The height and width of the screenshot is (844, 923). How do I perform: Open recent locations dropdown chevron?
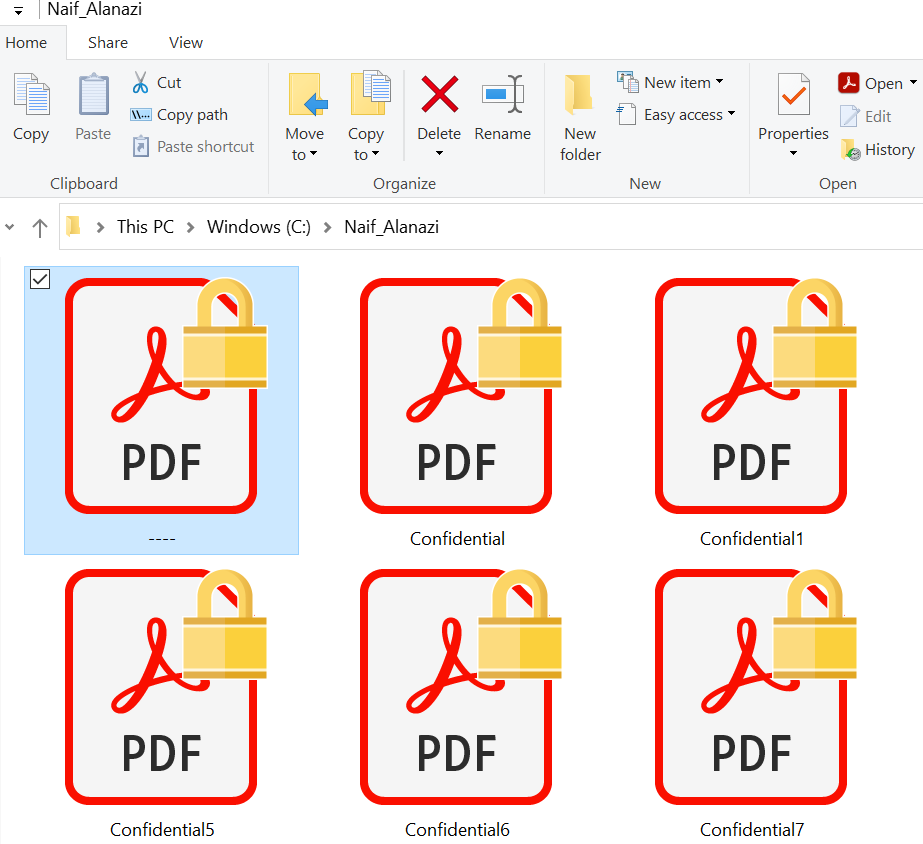9,227
